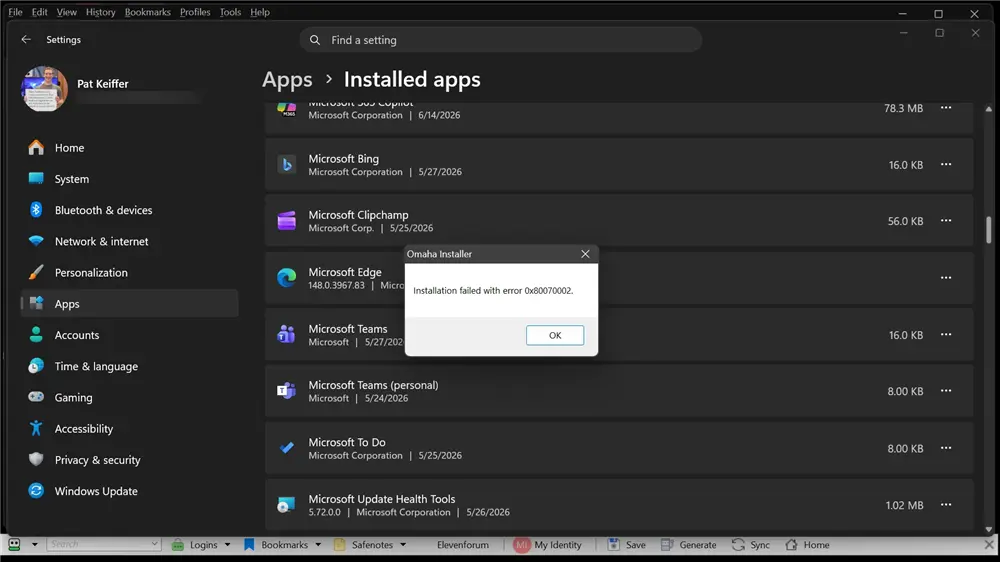Open more options for Microsoft Teams (personal)
Screen dimensions: 1000x562
coord(946,391)
